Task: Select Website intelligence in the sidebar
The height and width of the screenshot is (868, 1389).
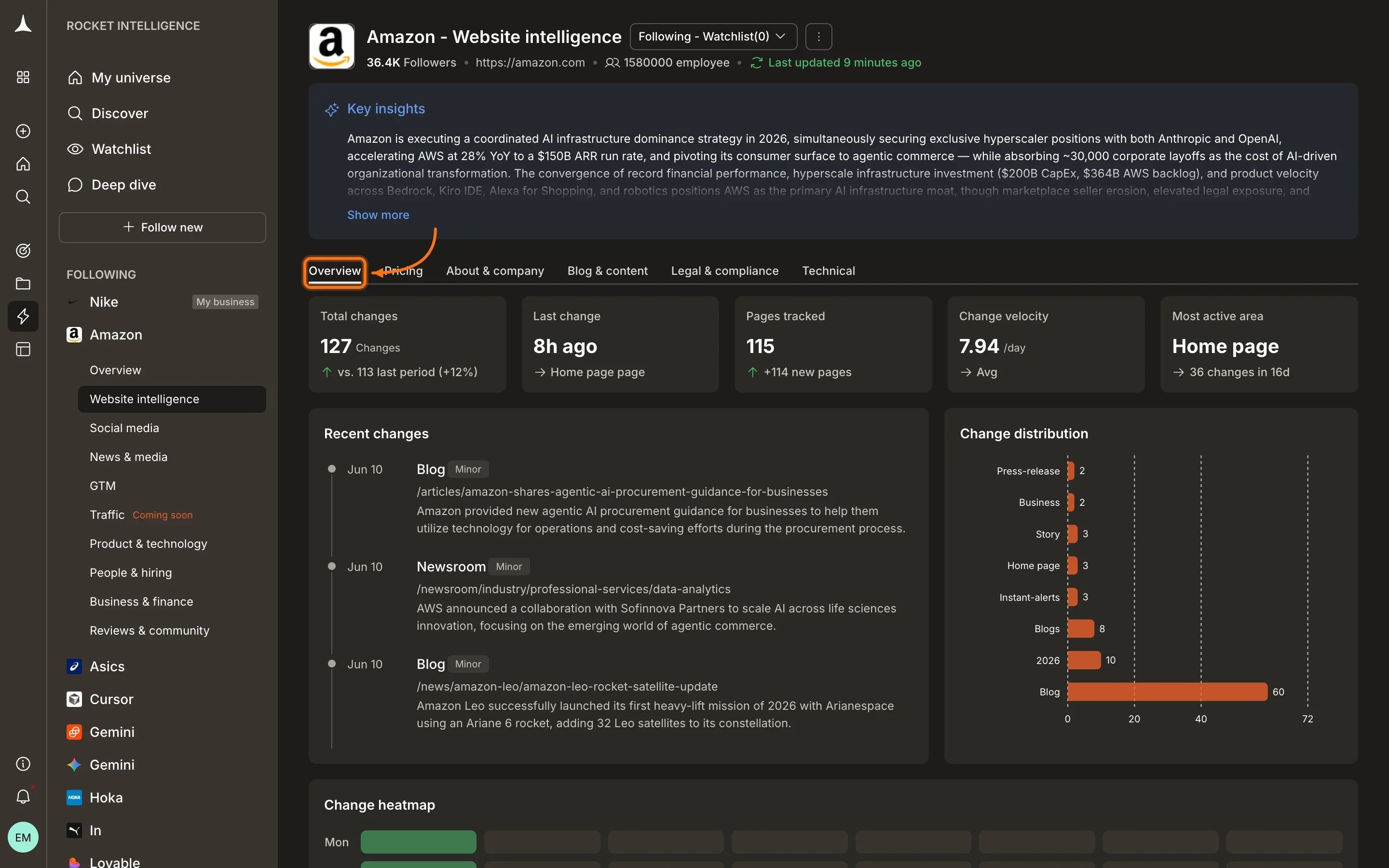Action: click(172, 399)
